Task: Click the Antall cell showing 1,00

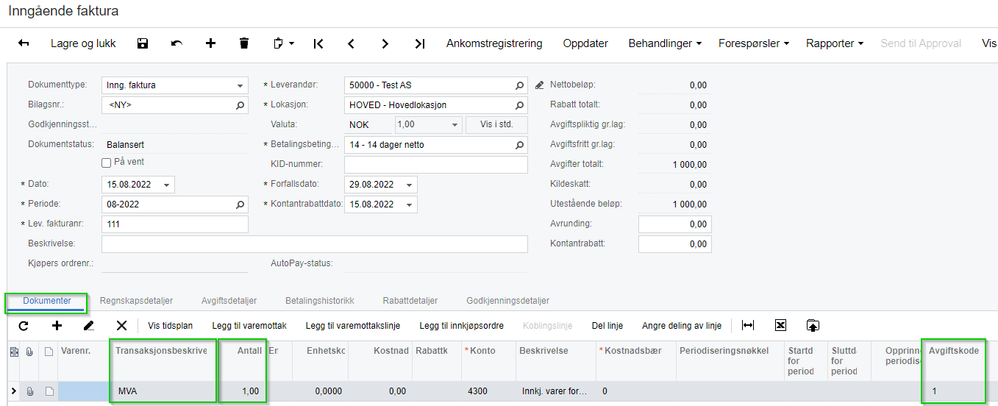Action: point(242,391)
